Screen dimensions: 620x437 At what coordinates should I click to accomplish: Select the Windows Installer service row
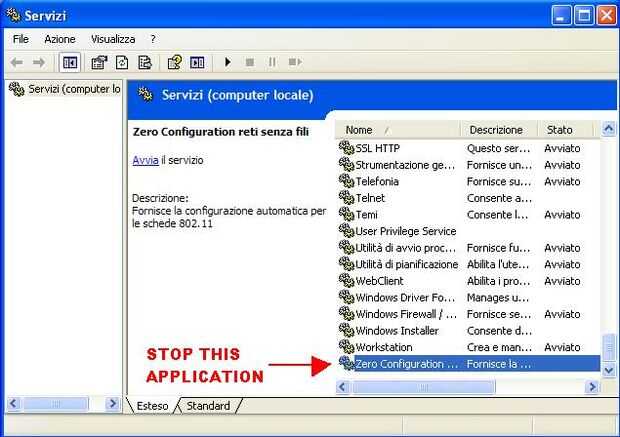click(x=468, y=331)
